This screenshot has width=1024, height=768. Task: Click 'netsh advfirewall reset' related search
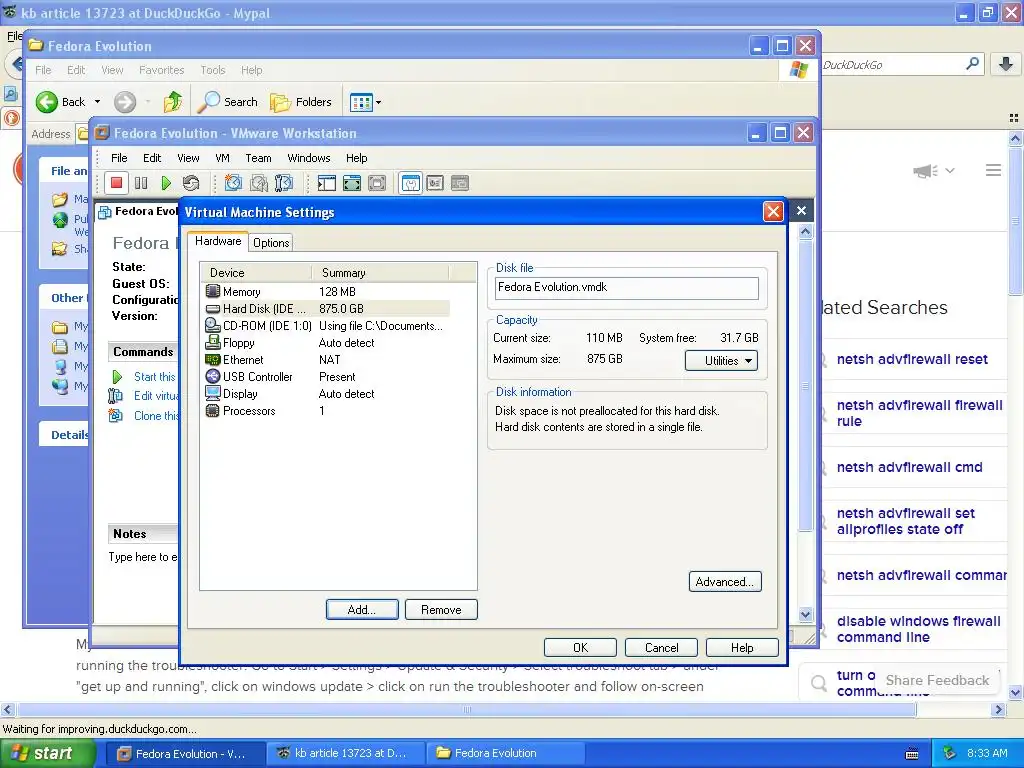coord(912,359)
